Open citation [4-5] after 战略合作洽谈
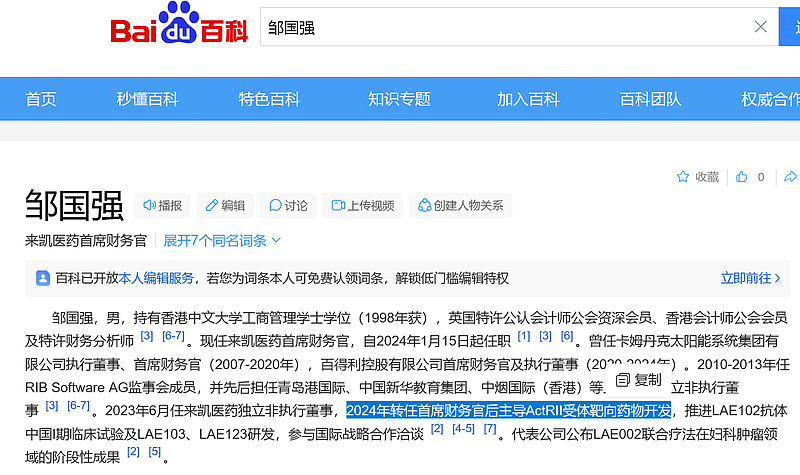 [x=463, y=429]
